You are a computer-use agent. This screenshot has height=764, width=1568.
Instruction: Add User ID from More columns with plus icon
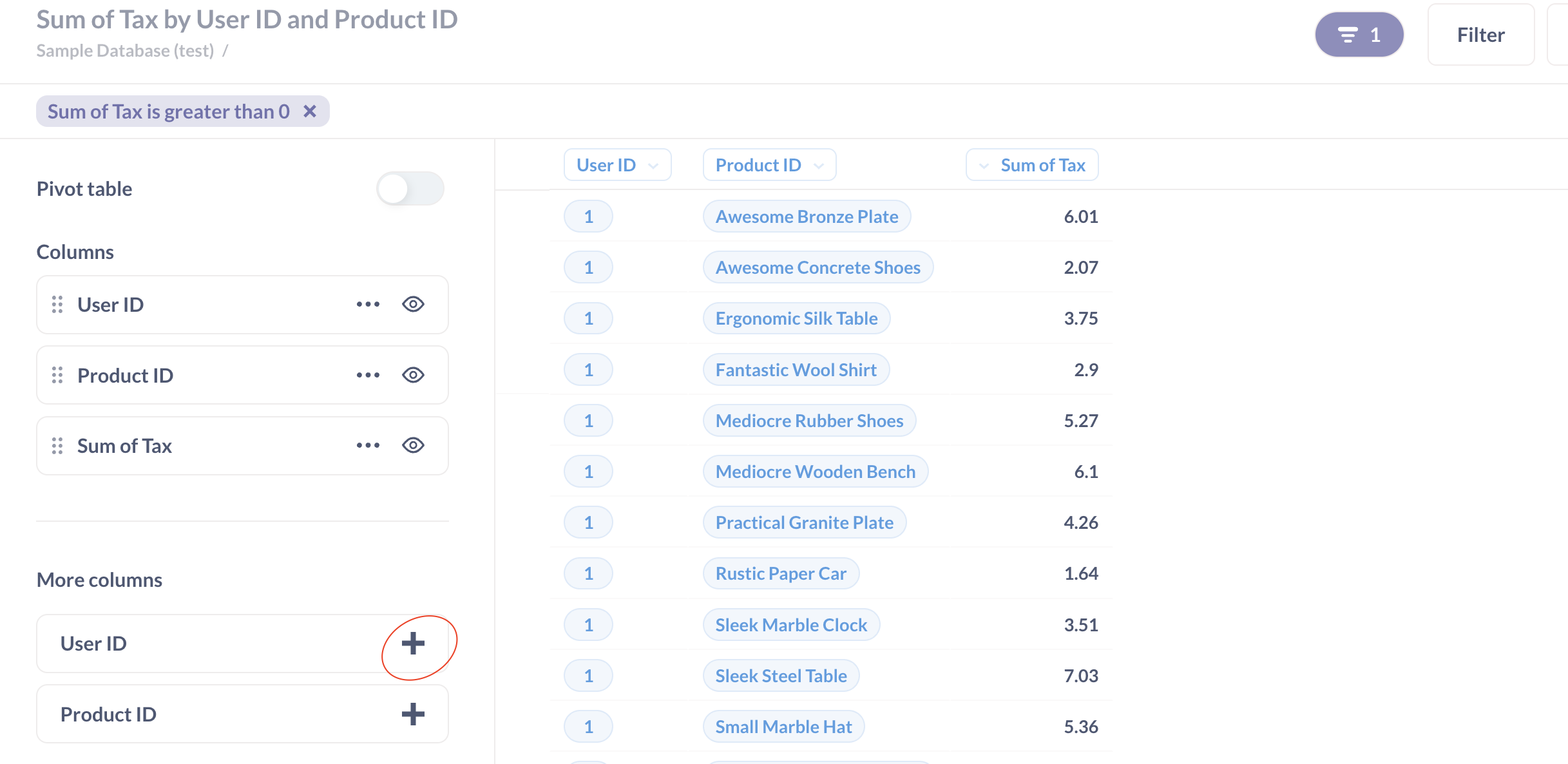point(413,643)
